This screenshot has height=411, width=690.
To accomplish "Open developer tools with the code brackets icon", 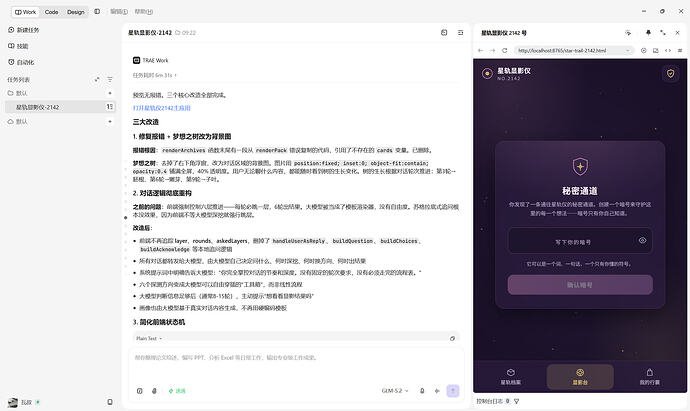I will [x=668, y=51].
